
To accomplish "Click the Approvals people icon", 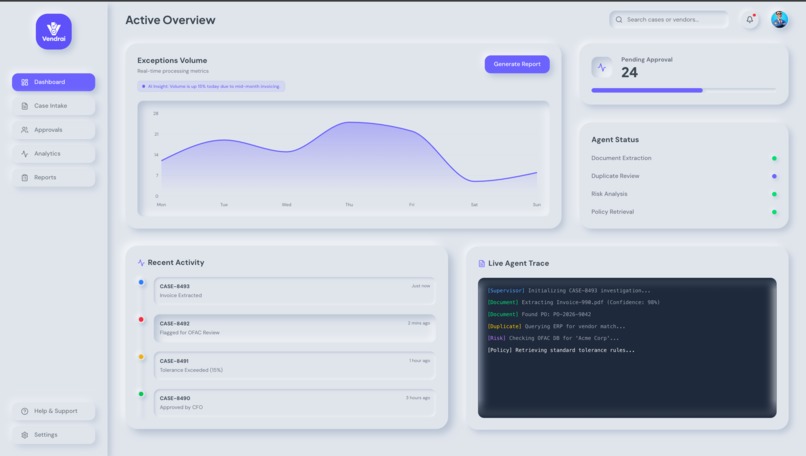I will tap(25, 130).
